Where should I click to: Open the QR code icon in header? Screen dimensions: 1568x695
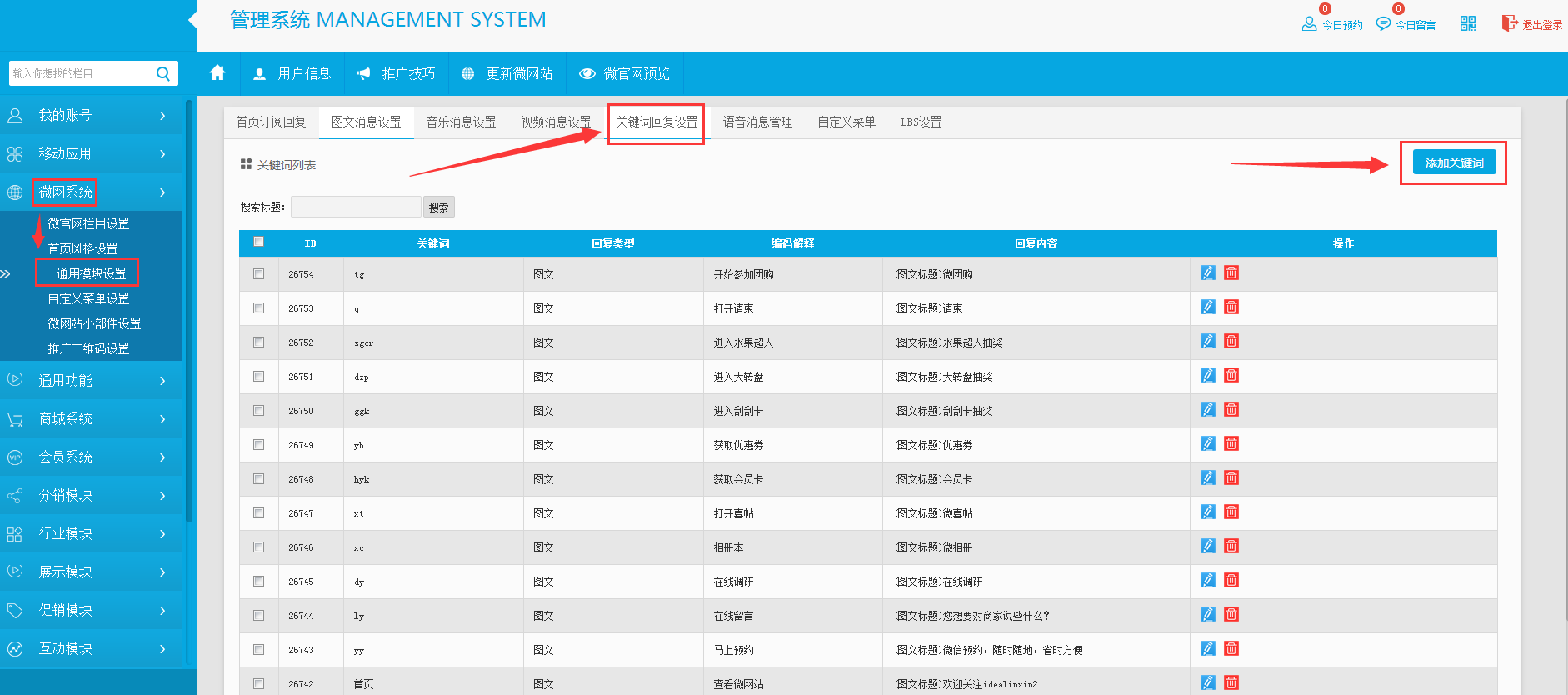tap(1468, 23)
